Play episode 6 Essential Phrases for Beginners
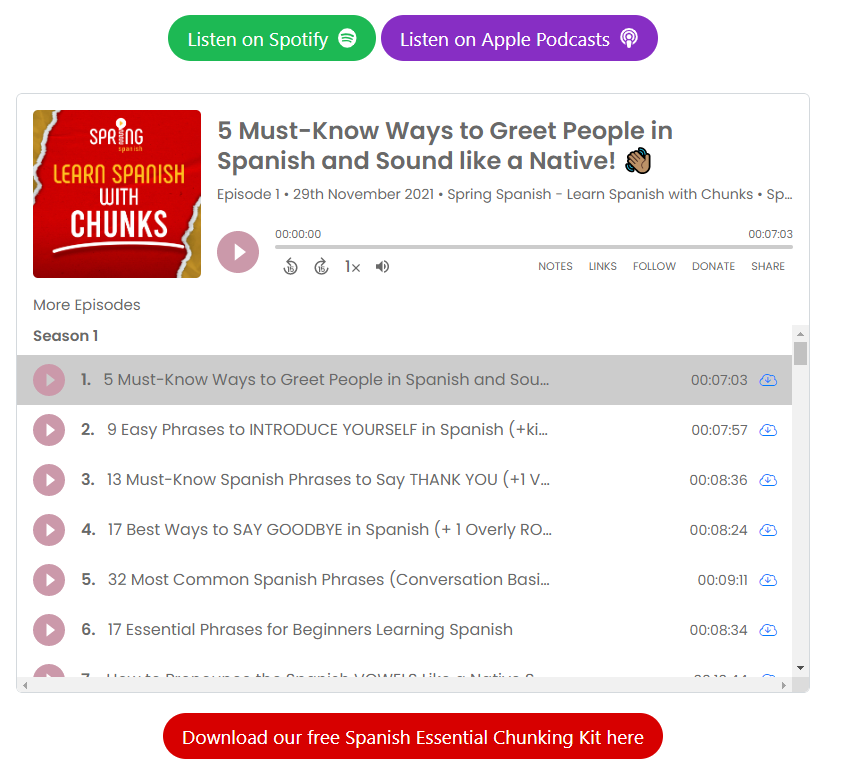 tap(49, 630)
